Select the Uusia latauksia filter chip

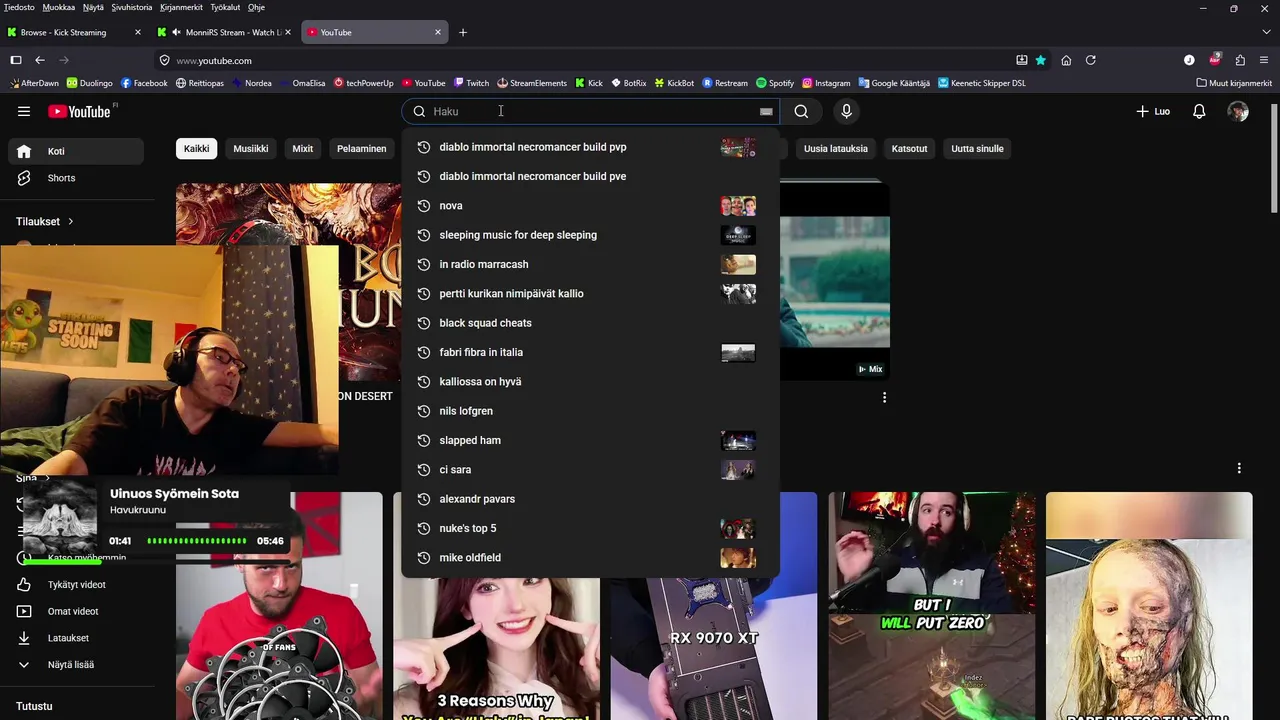(x=836, y=149)
